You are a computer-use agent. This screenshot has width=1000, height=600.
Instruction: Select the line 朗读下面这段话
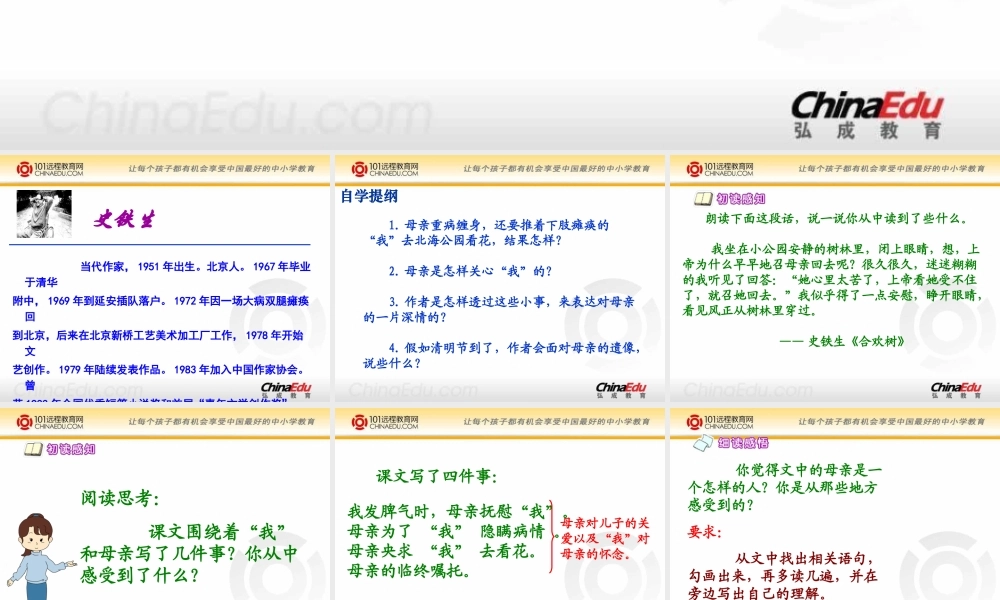click(x=837, y=219)
